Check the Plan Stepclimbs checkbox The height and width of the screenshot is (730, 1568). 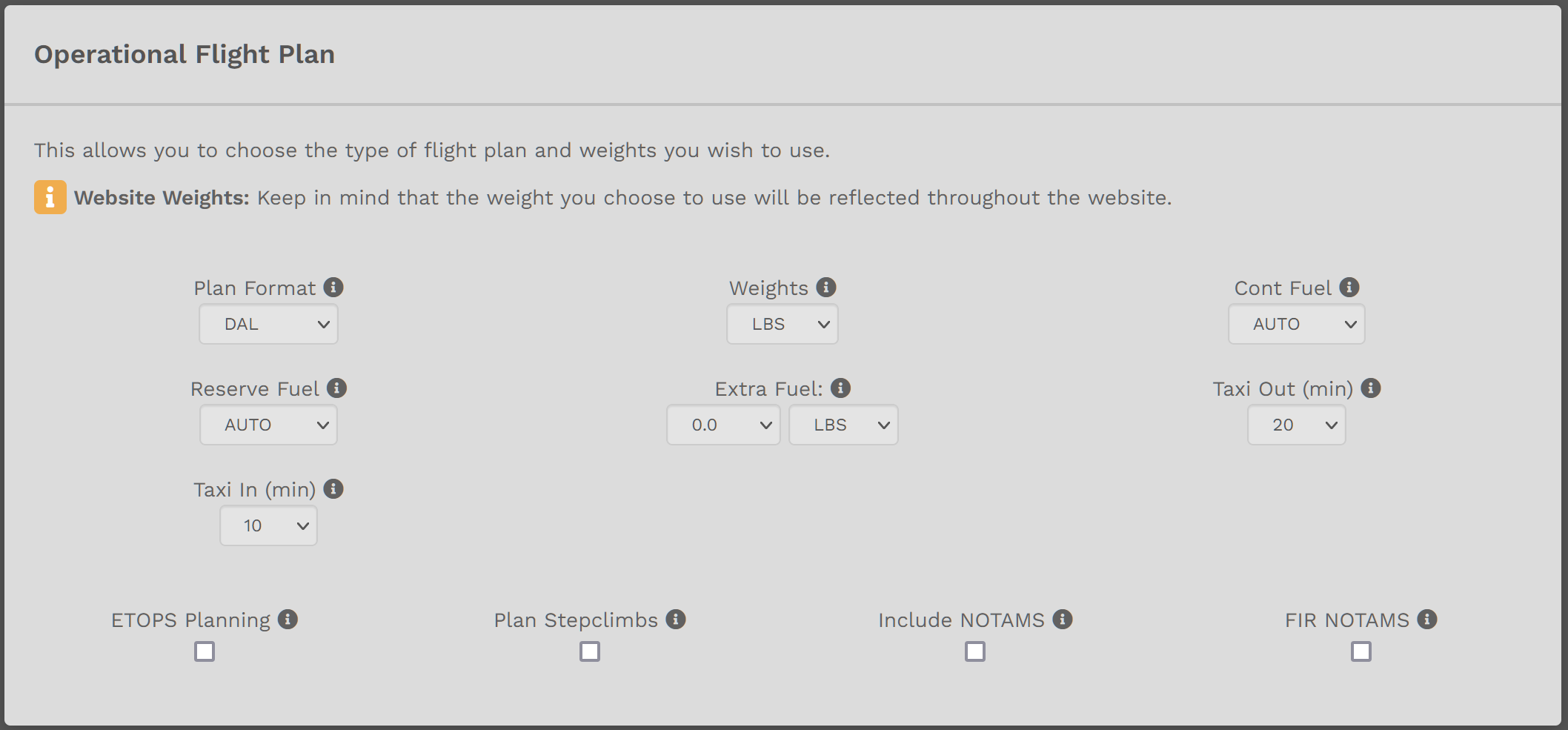click(590, 651)
